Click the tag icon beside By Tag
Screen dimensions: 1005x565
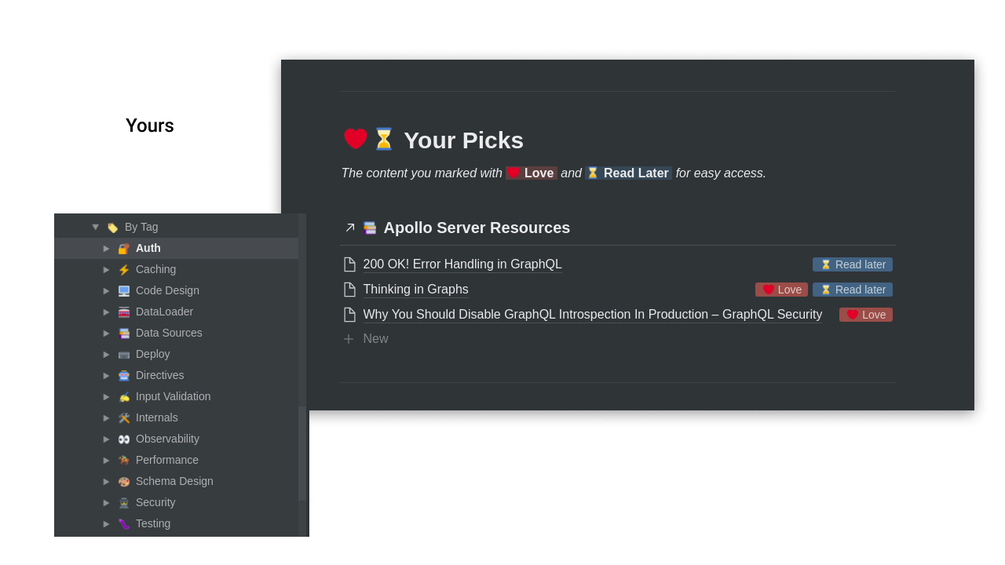pos(112,227)
